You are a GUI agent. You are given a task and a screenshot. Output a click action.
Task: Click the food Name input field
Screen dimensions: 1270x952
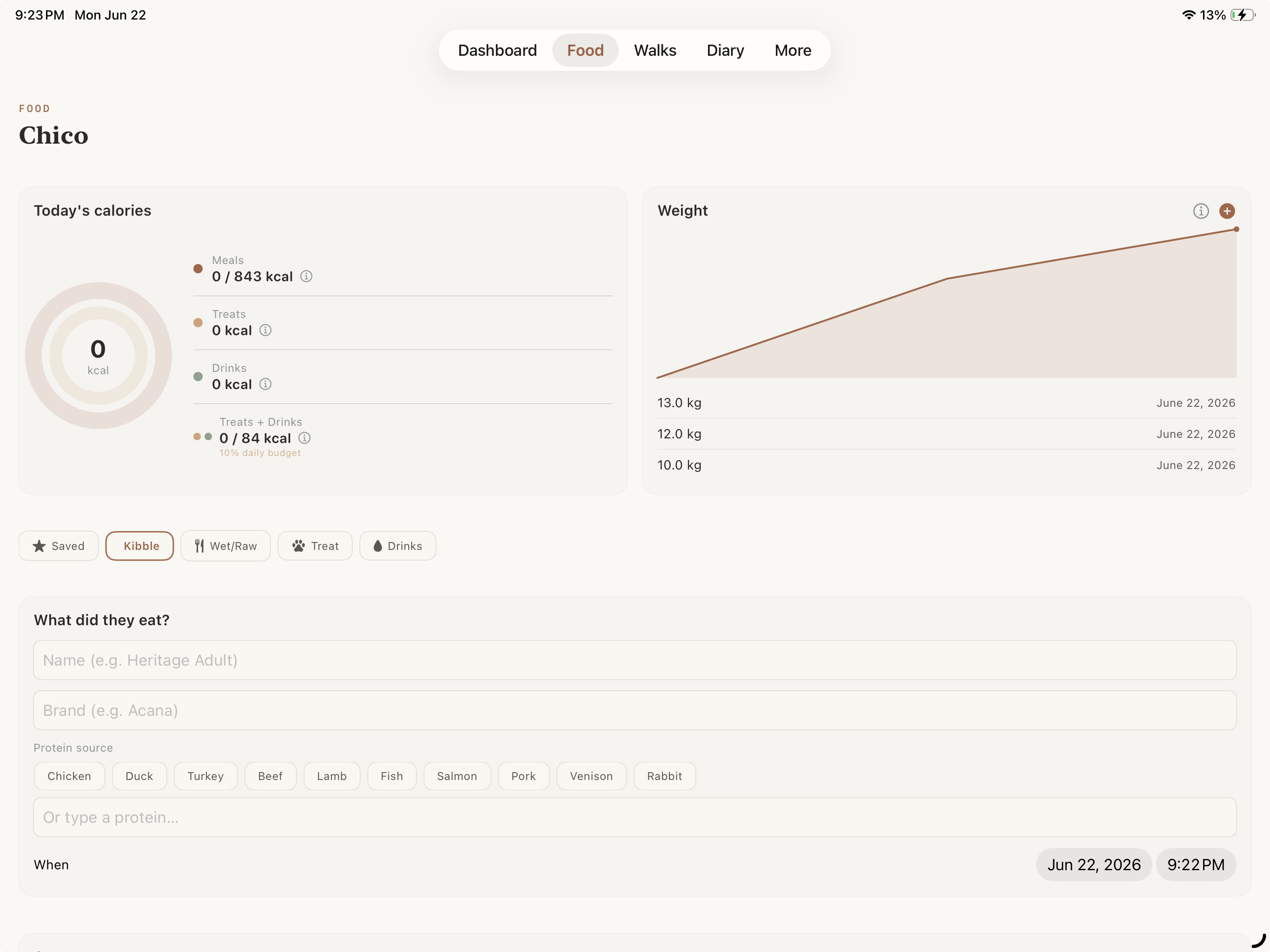pos(635,661)
